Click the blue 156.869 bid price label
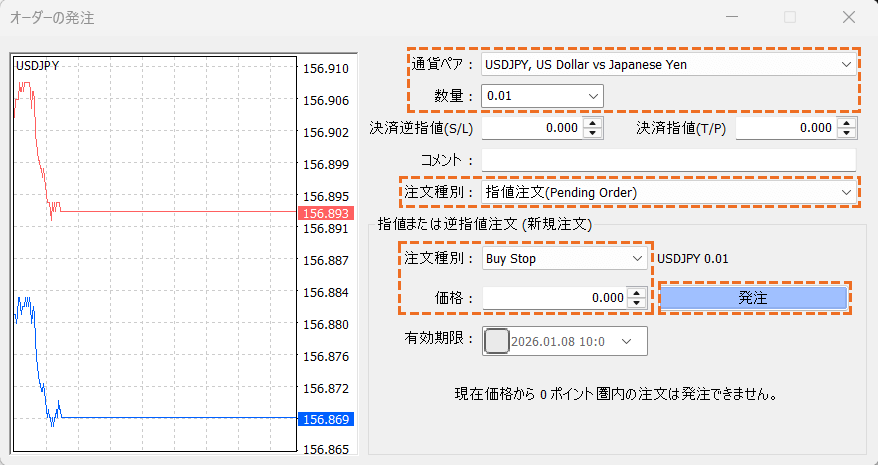The width and height of the screenshot is (878, 465). coord(326,419)
